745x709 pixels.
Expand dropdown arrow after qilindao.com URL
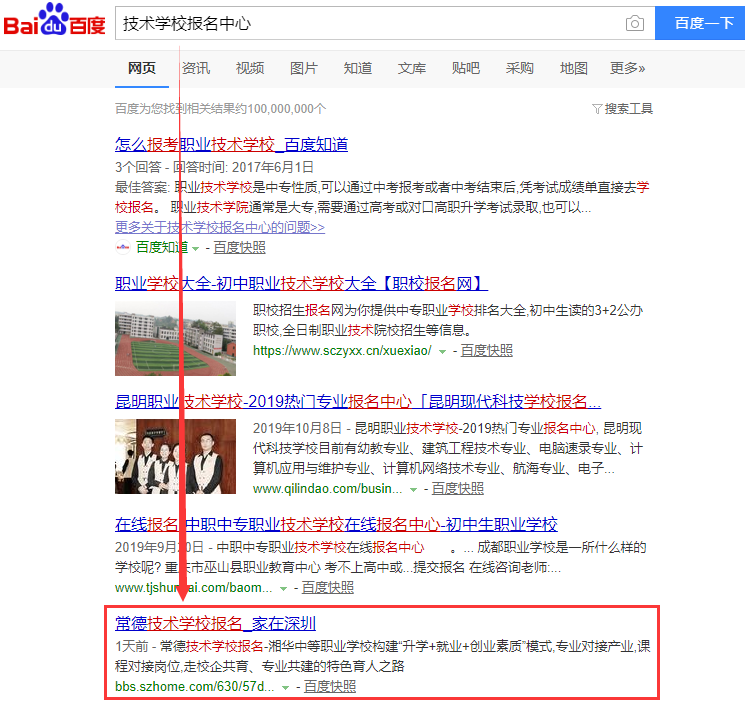point(413,490)
